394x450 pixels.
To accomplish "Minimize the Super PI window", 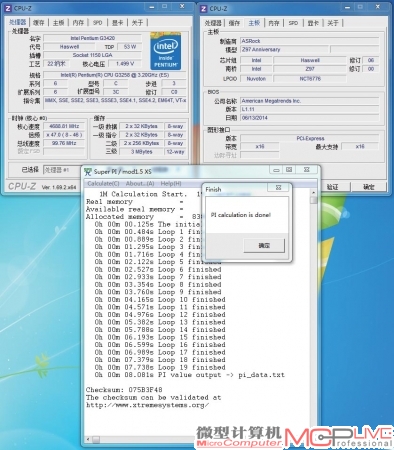I will [x=276, y=170].
